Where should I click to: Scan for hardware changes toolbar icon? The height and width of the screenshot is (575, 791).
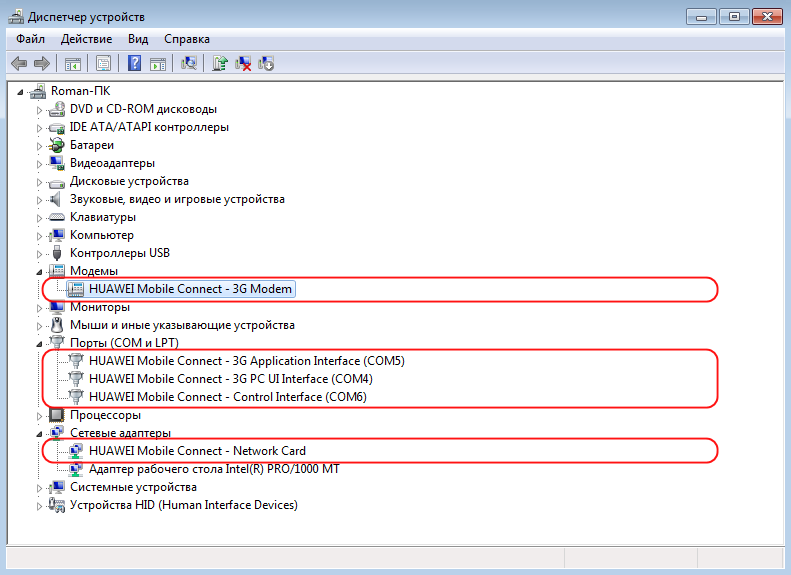pyautogui.click(x=188, y=64)
